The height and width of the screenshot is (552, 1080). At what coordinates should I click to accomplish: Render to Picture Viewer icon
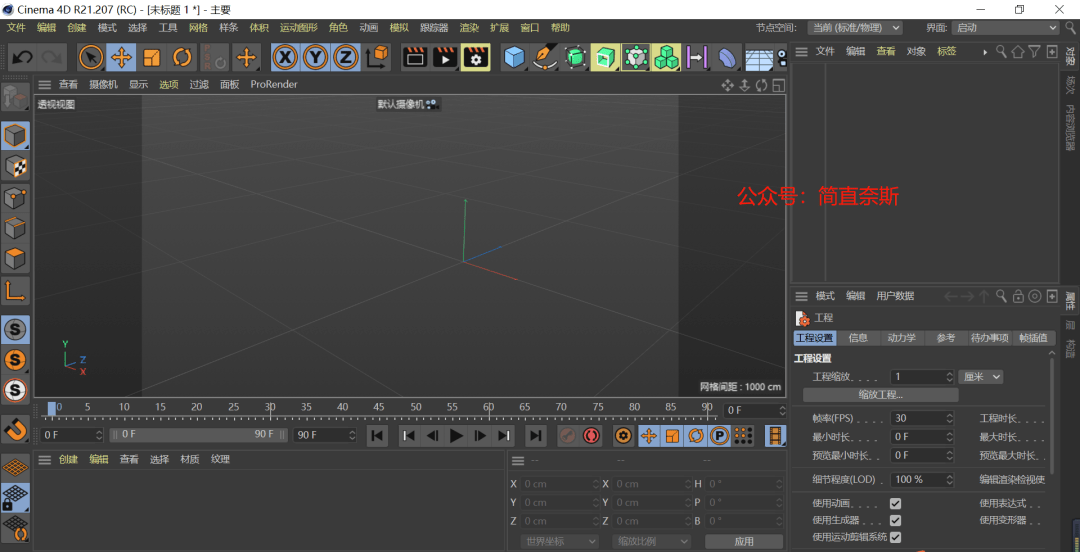(x=445, y=57)
